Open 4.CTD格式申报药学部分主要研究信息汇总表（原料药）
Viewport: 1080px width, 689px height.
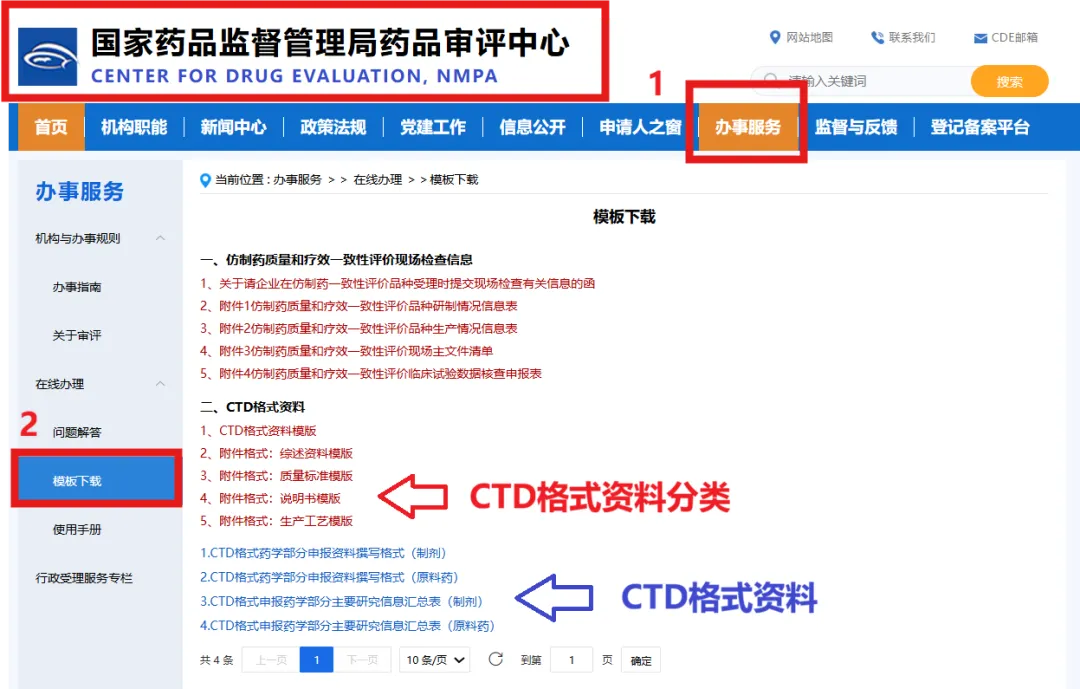click(x=347, y=626)
